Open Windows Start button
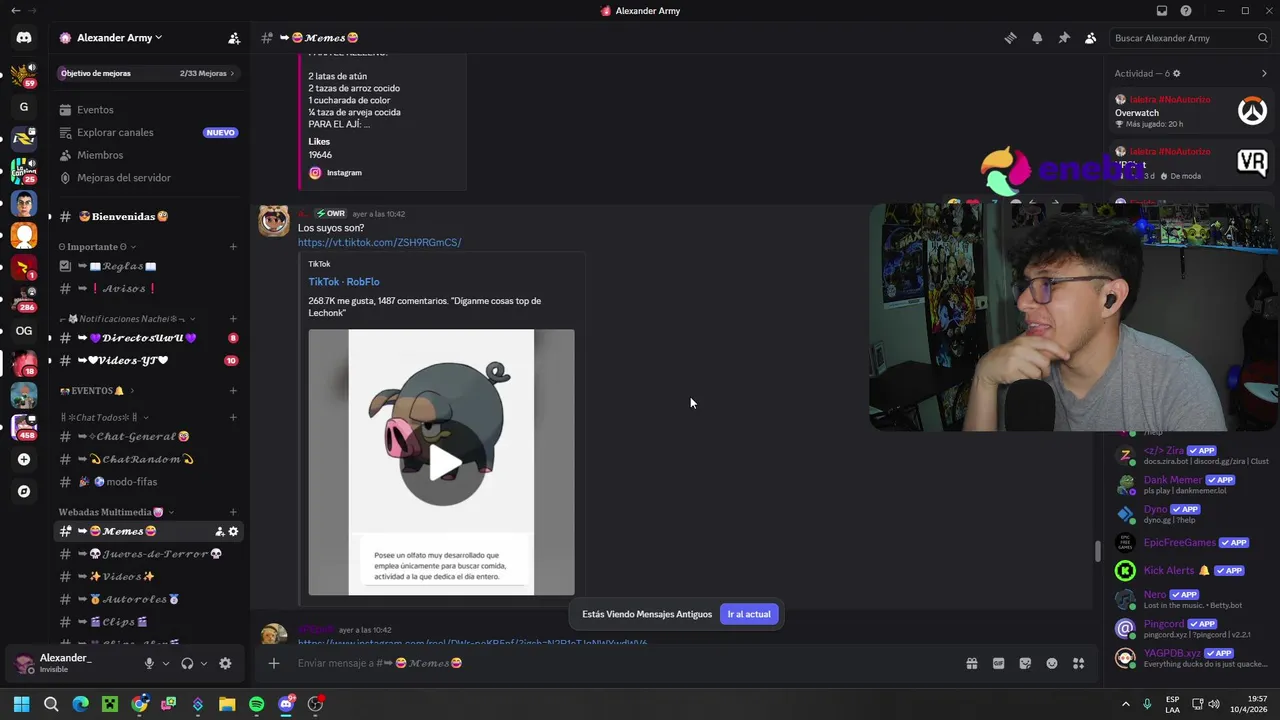The image size is (1280, 720). point(21,704)
